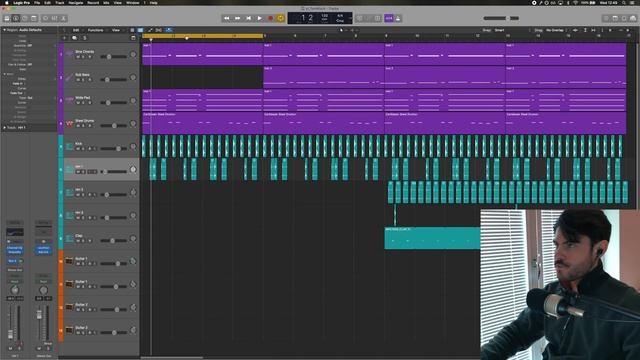Click the Steel Drums pan knob
This screenshot has height=360, width=640.
pyautogui.click(x=133, y=123)
